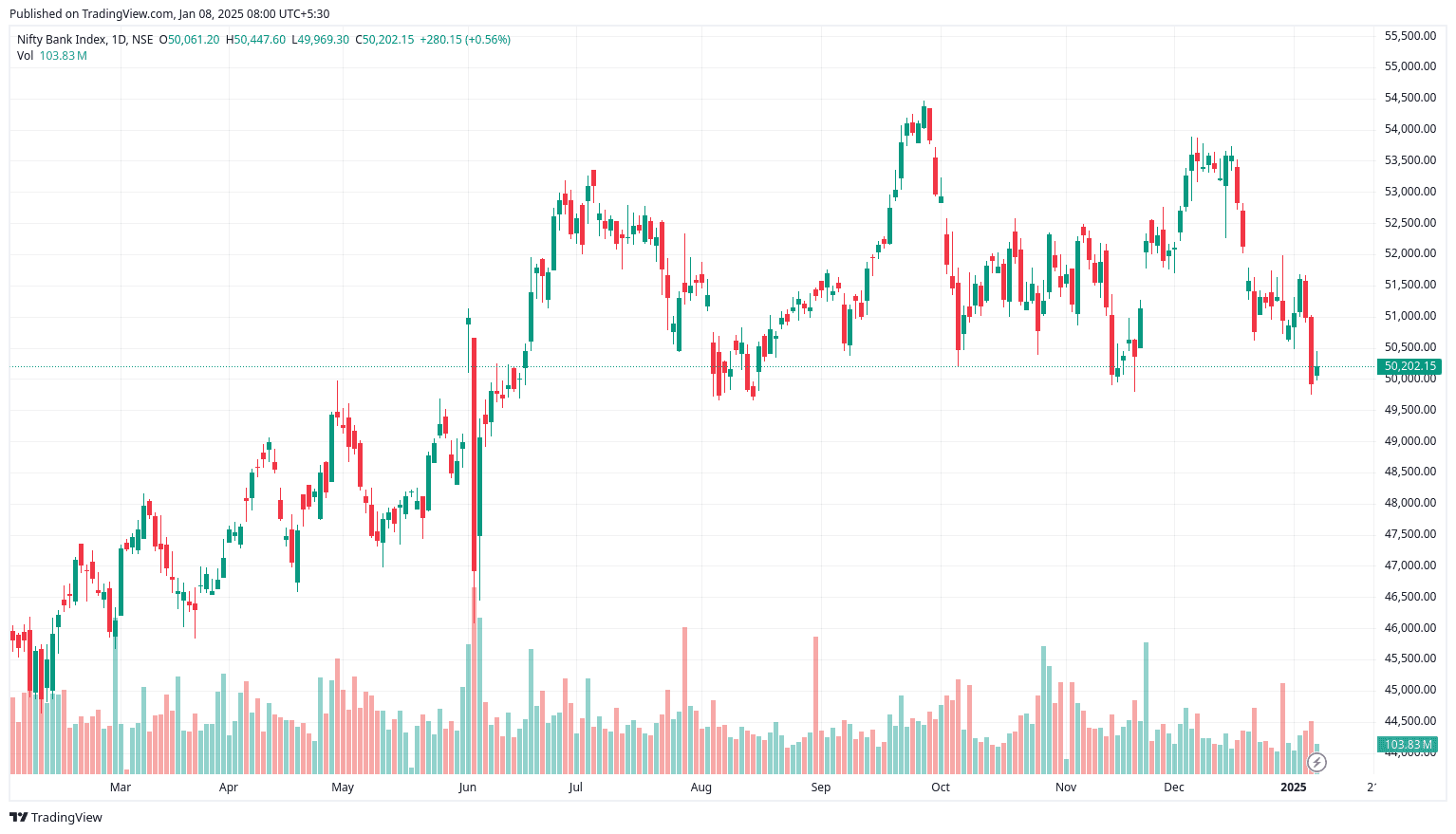Click the 52,500.00 price axis label

1410,223
